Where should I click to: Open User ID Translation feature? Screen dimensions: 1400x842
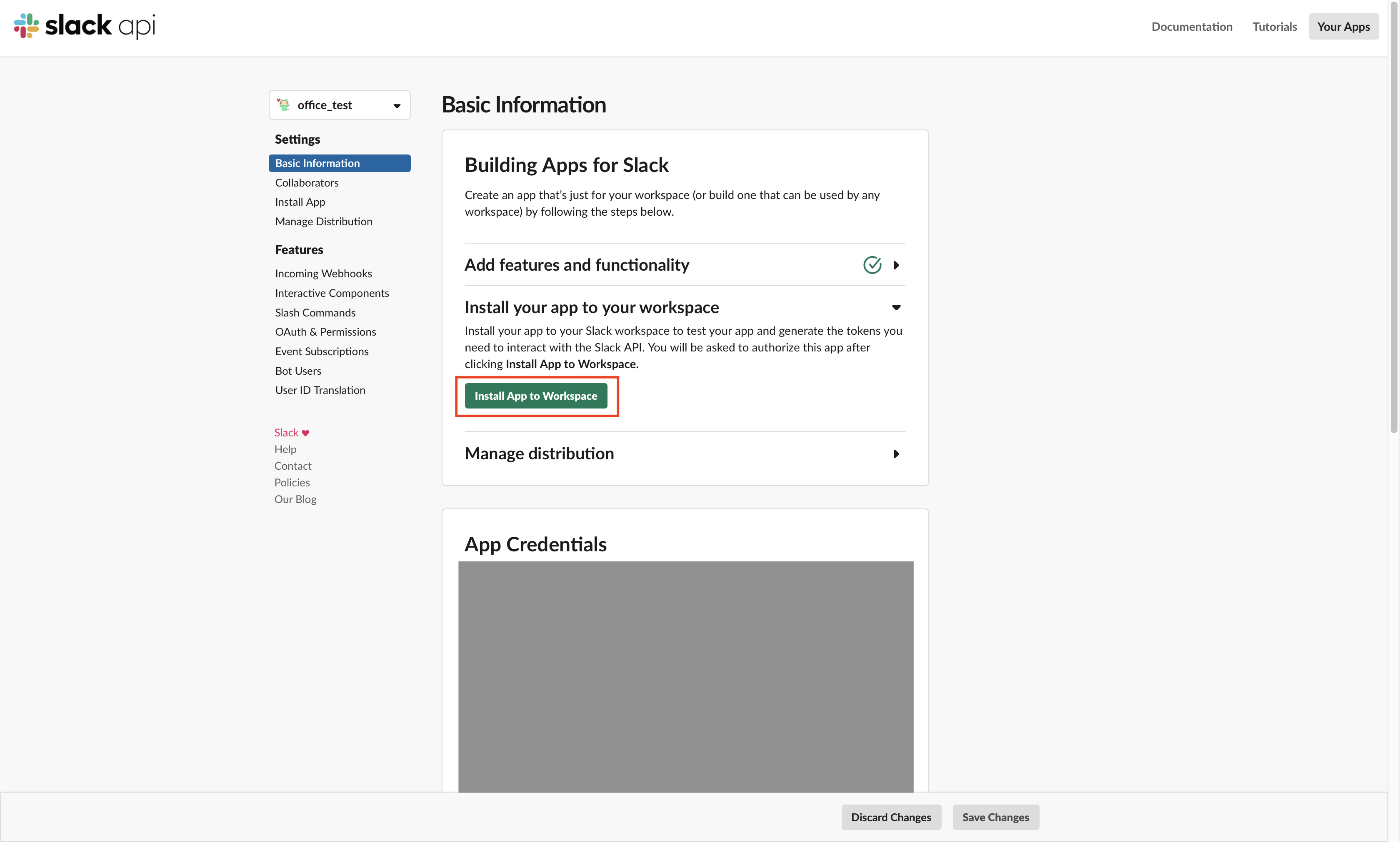(x=320, y=390)
